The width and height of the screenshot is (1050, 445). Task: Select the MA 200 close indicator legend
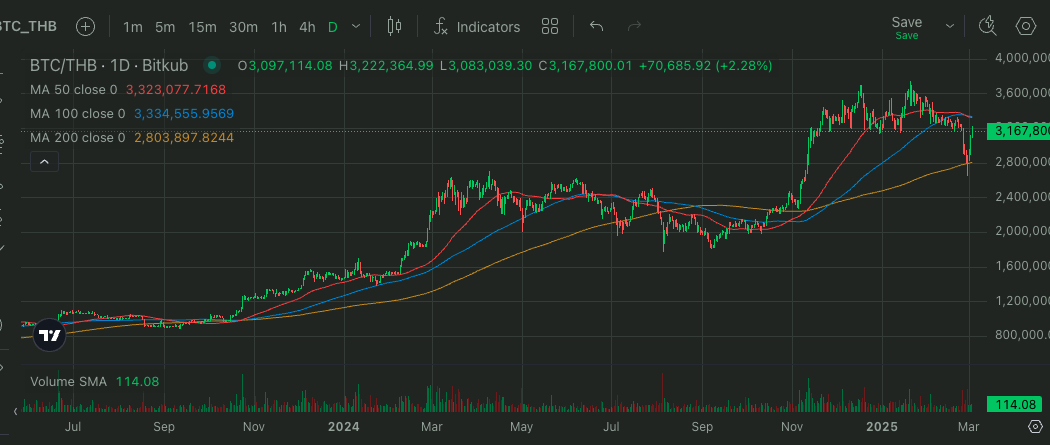[77, 138]
